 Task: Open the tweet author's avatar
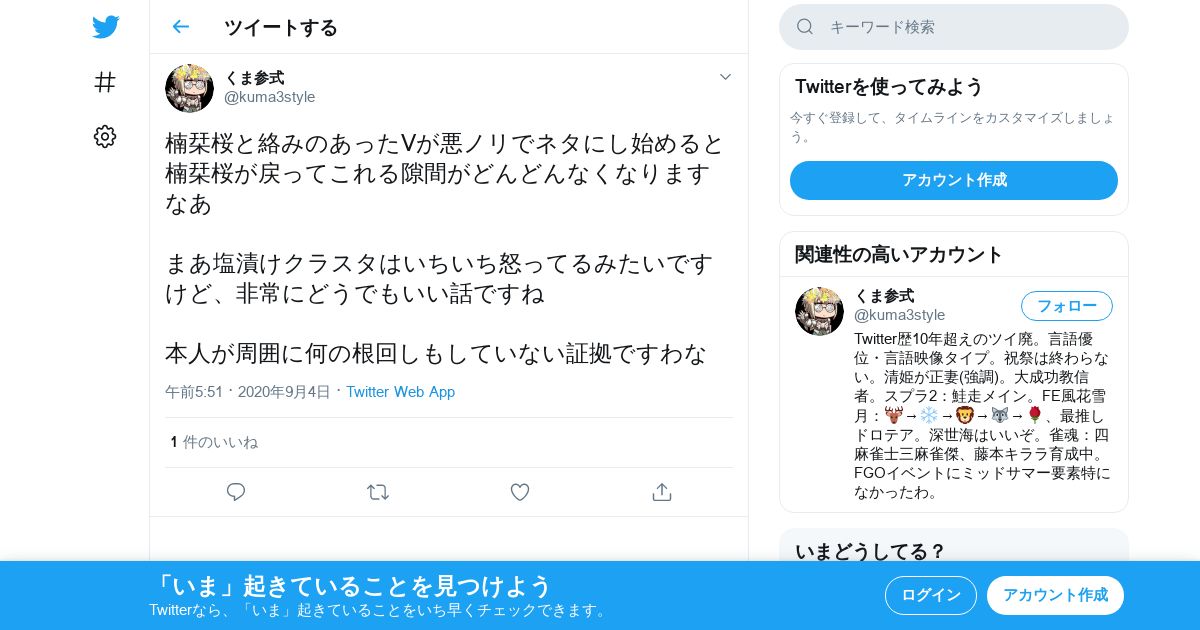(189, 88)
